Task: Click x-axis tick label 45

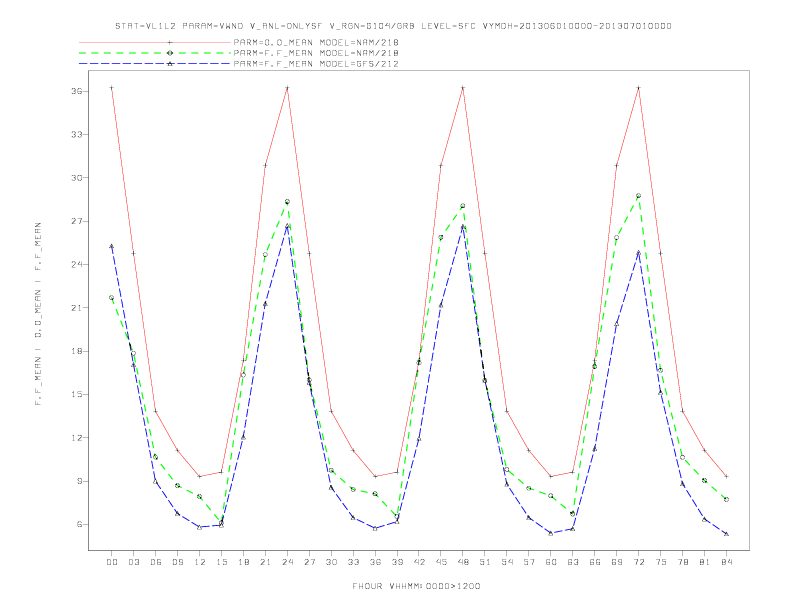Action: (441, 562)
